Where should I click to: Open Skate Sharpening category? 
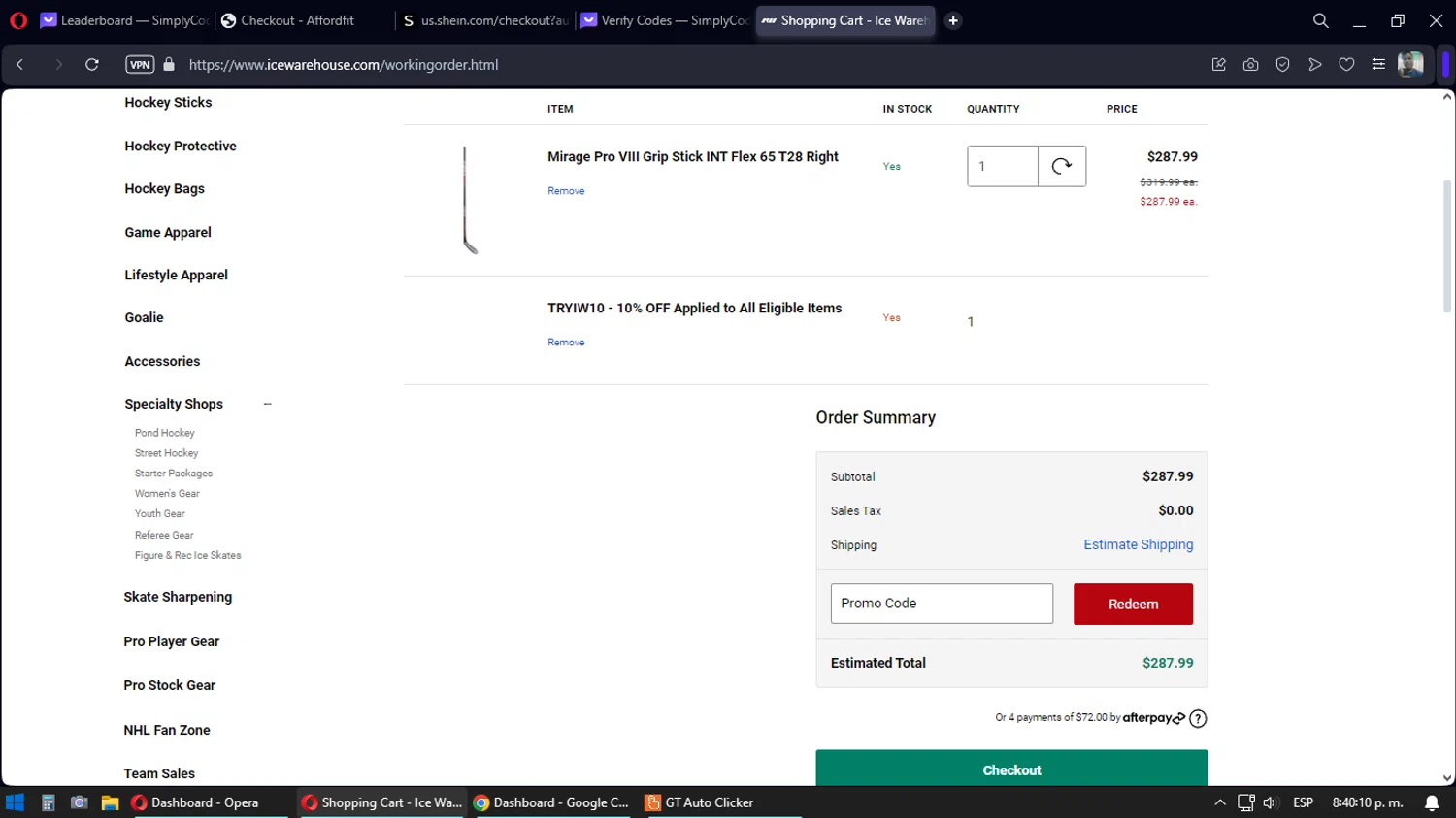(178, 598)
